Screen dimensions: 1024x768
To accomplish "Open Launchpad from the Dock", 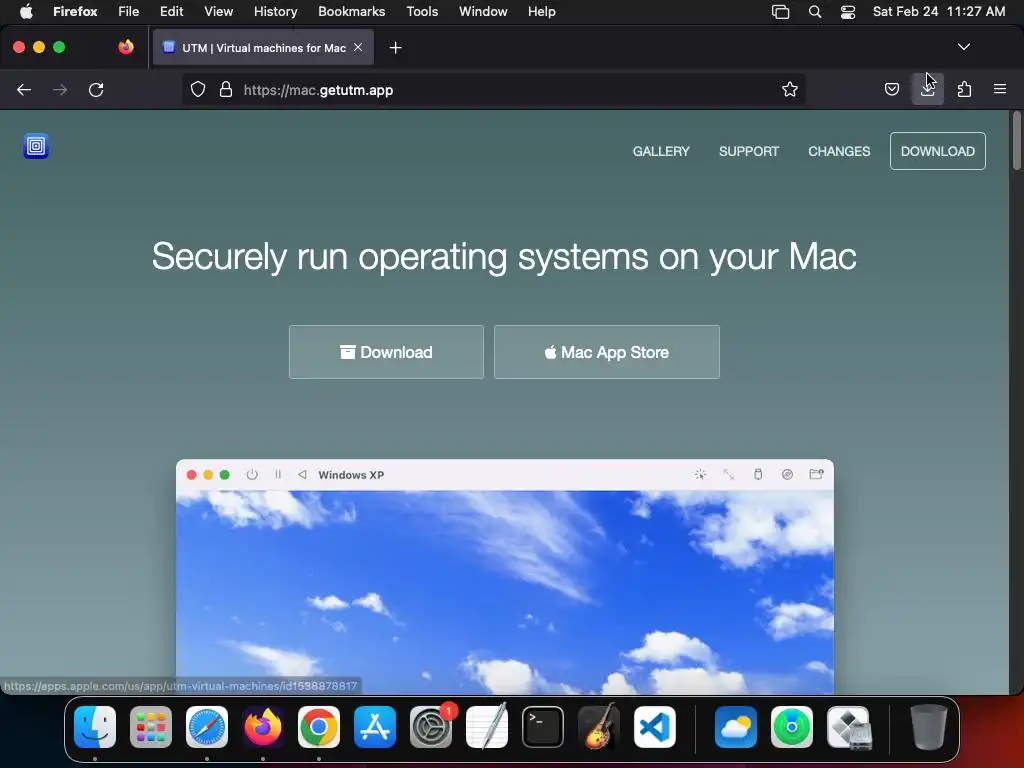I will pyautogui.click(x=151, y=727).
